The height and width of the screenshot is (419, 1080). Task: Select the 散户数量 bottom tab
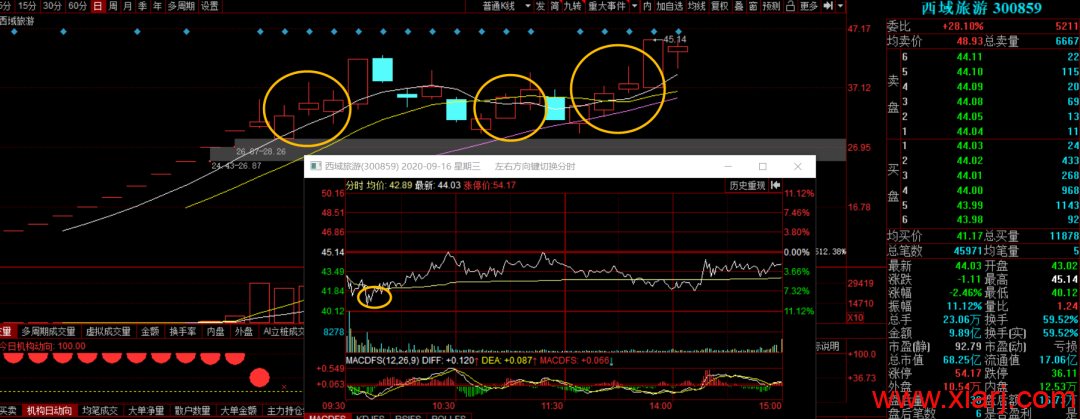coord(192,411)
